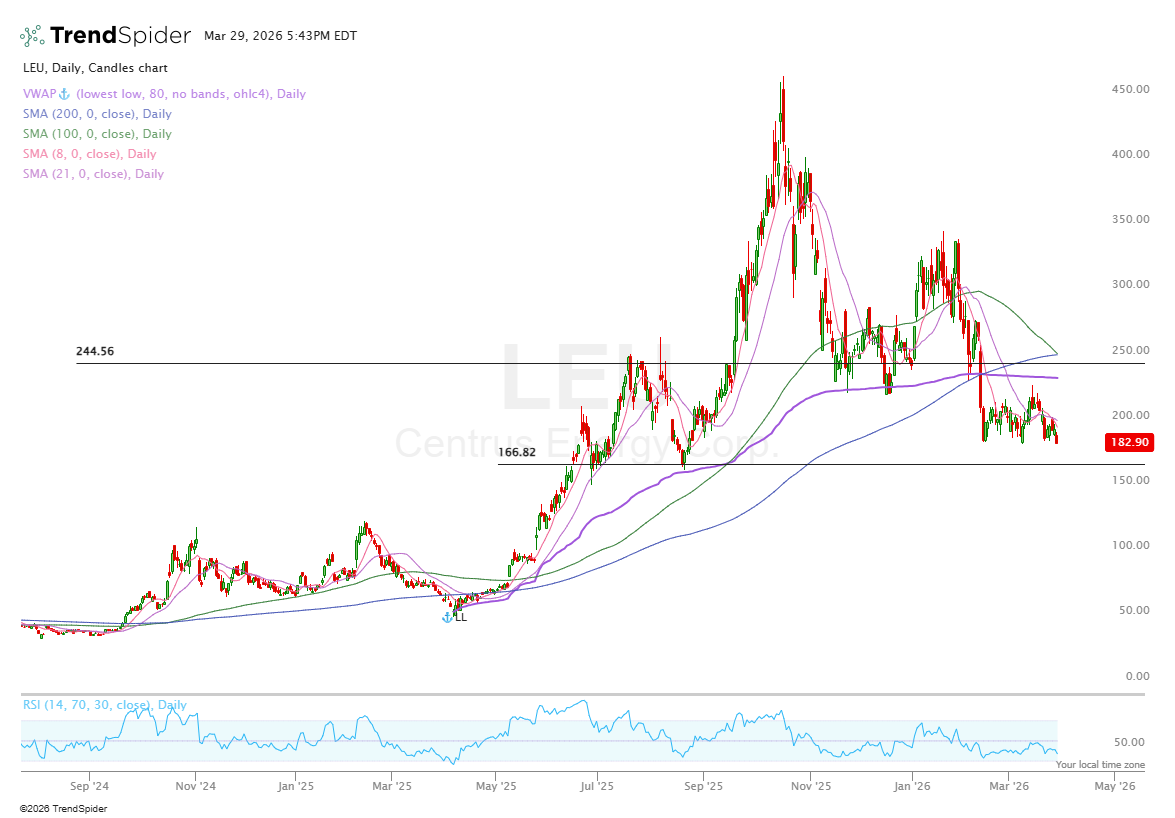Click the Your local time zone note
Image resolution: width=1175 pixels, height=818 pixels.
(x=1100, y=765)
